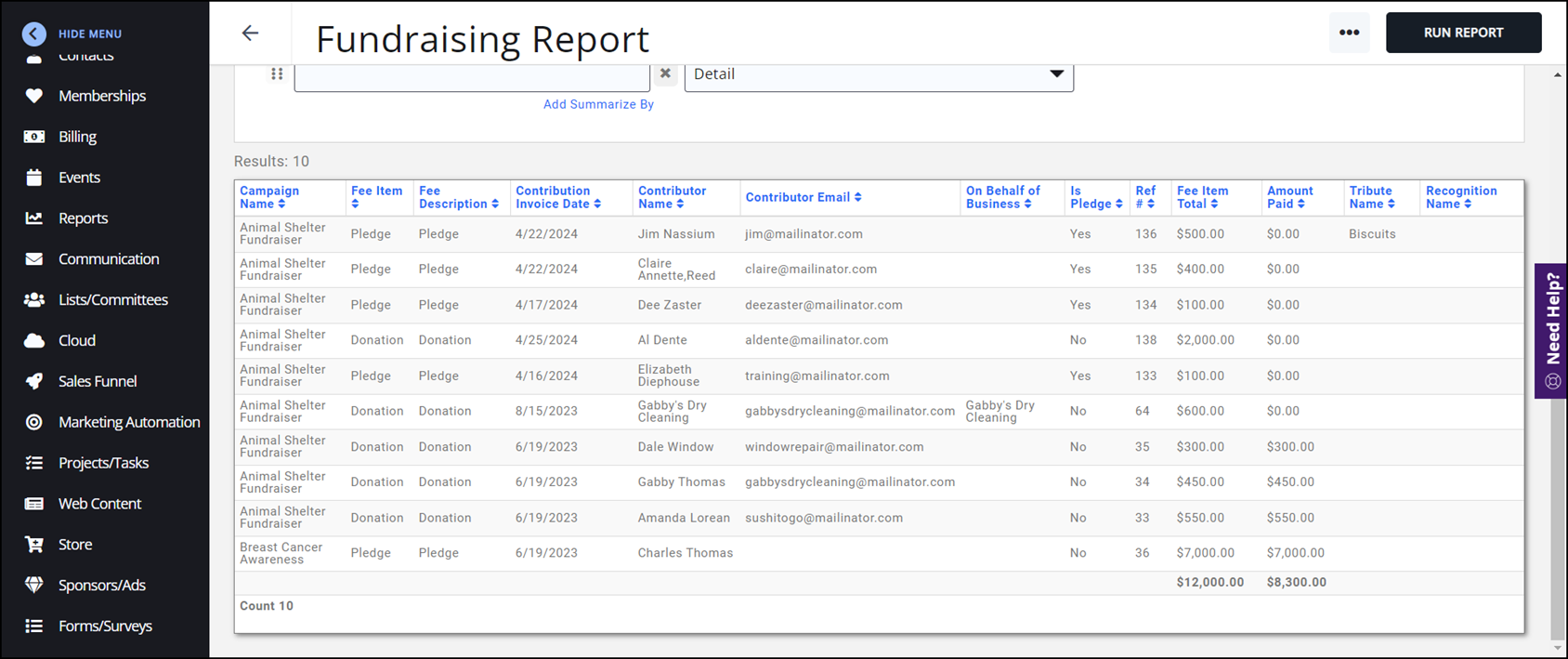Click the vertical scrollbar on right
Image resolution: width=1568 pixels, height=659 pixels.
[x=1557, y=521]
